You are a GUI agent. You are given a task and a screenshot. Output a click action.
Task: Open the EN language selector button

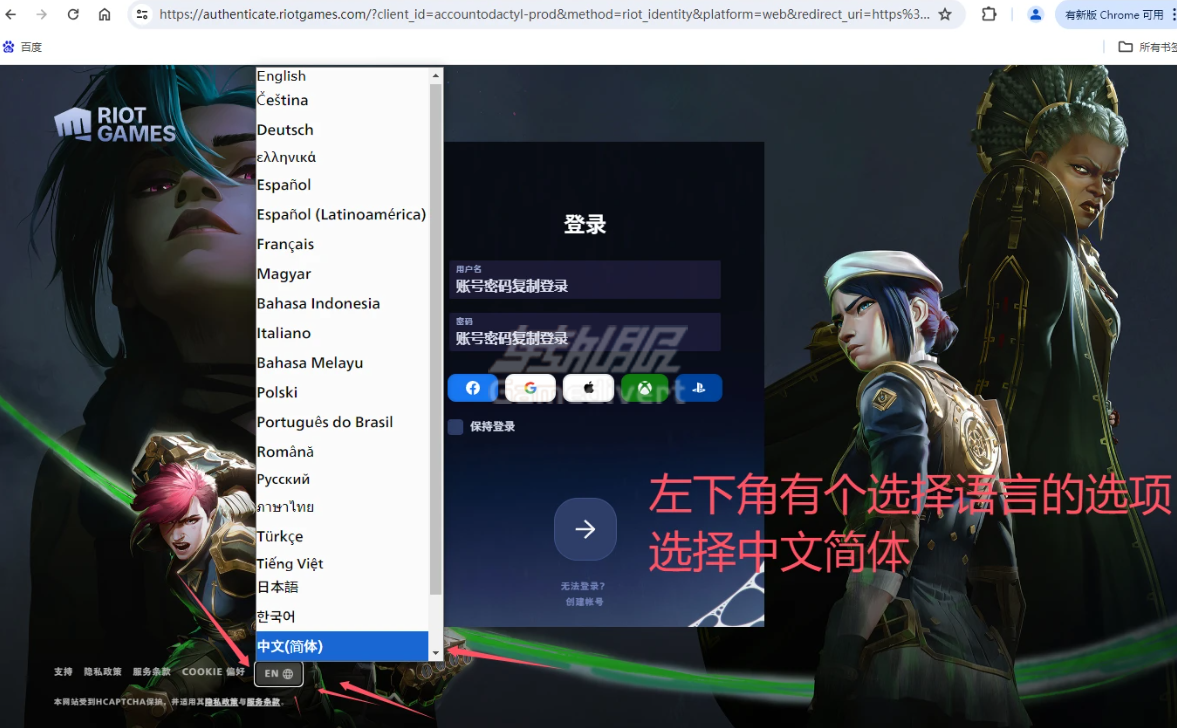click(278, 673)
